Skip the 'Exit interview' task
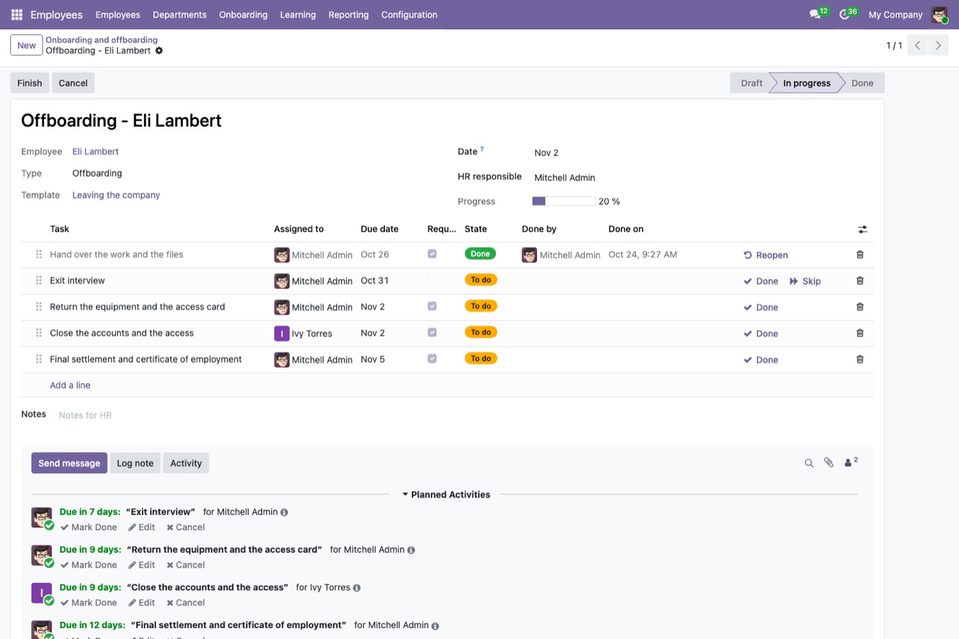Image resolution: width=959 pixels, height=639 pixels. click(805, 281)
